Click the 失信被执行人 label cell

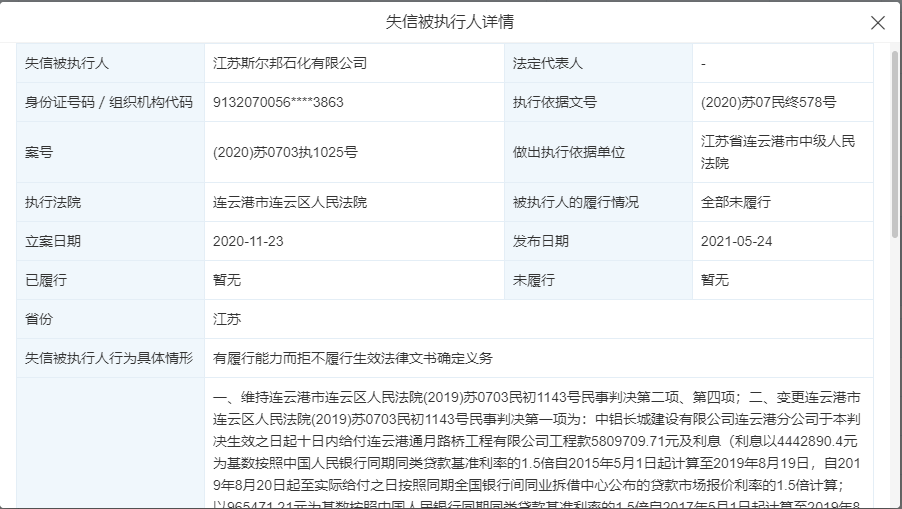click(x=110, y=63)
